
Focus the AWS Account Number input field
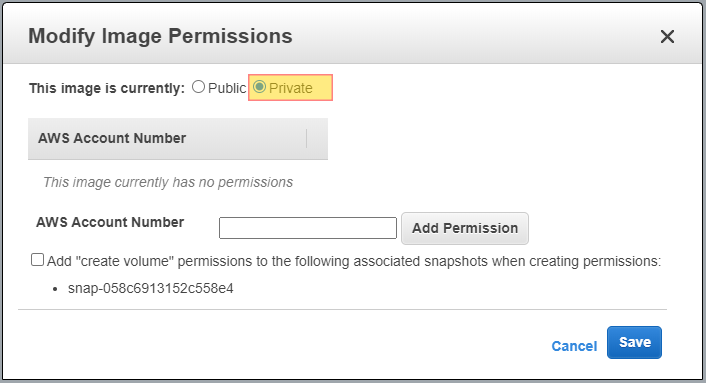pyautogui.click(x=308, y=228)
